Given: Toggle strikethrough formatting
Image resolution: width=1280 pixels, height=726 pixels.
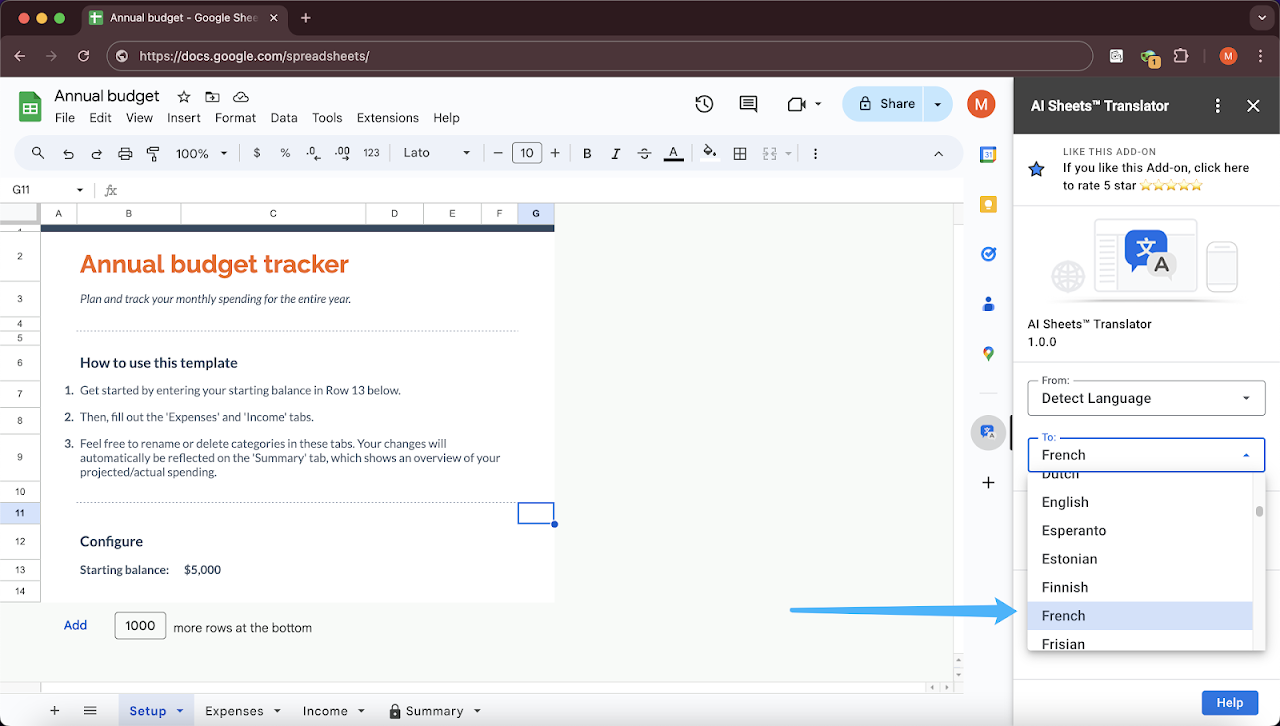Looking at the screenshot, I should 643,153.
